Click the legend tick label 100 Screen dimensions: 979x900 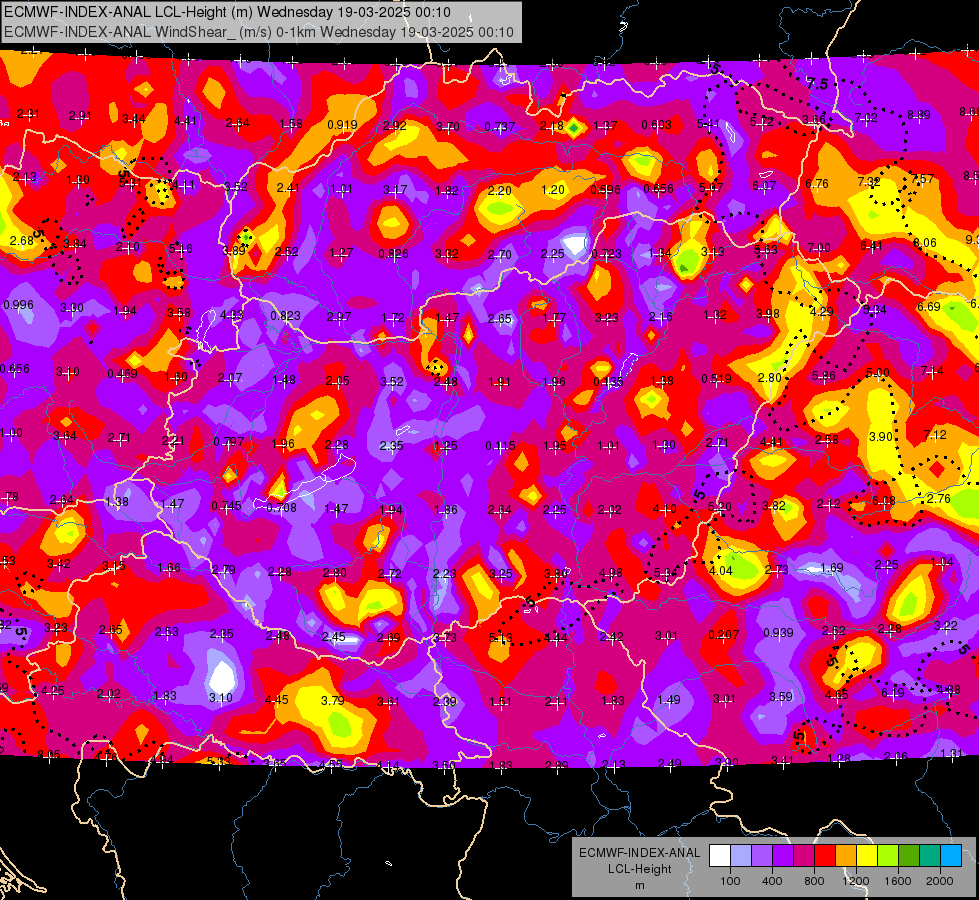730,881
